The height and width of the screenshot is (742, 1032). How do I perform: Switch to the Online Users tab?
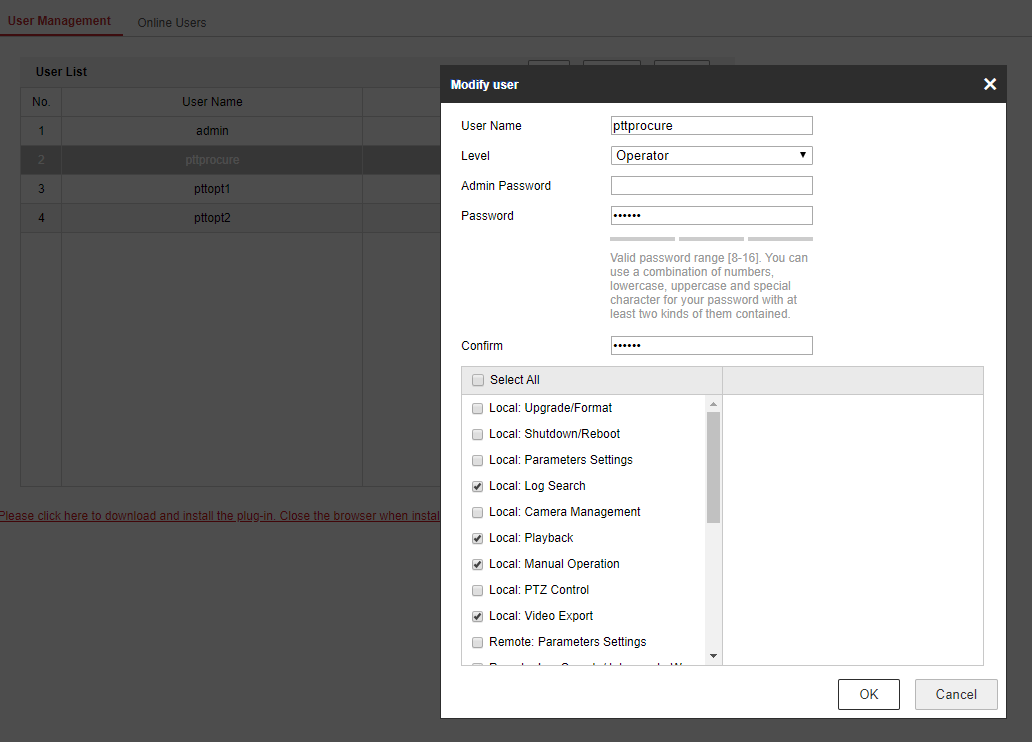(x=172, y=22)
